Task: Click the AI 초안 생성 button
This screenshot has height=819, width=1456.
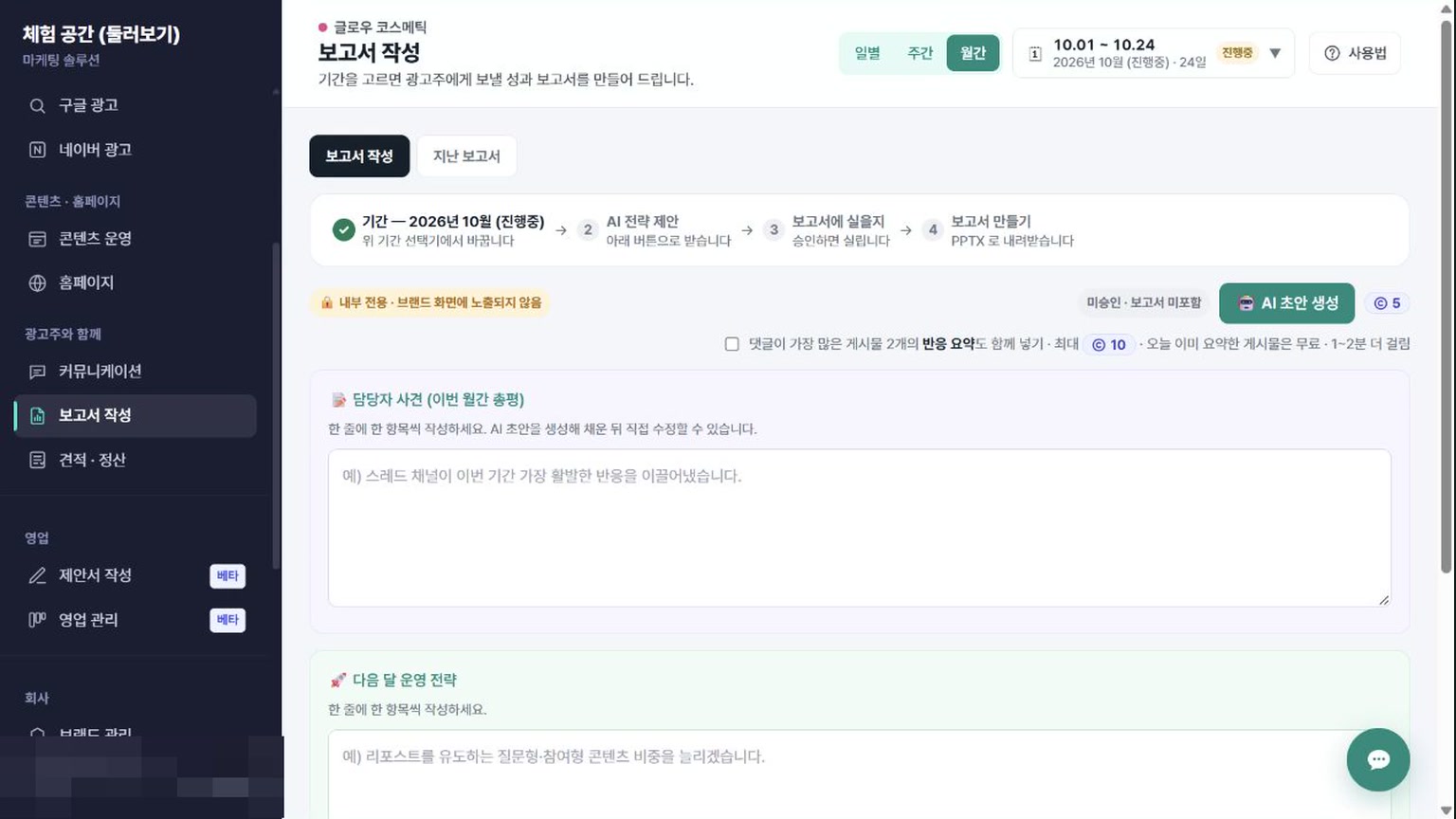Action: pos(1286,303)
